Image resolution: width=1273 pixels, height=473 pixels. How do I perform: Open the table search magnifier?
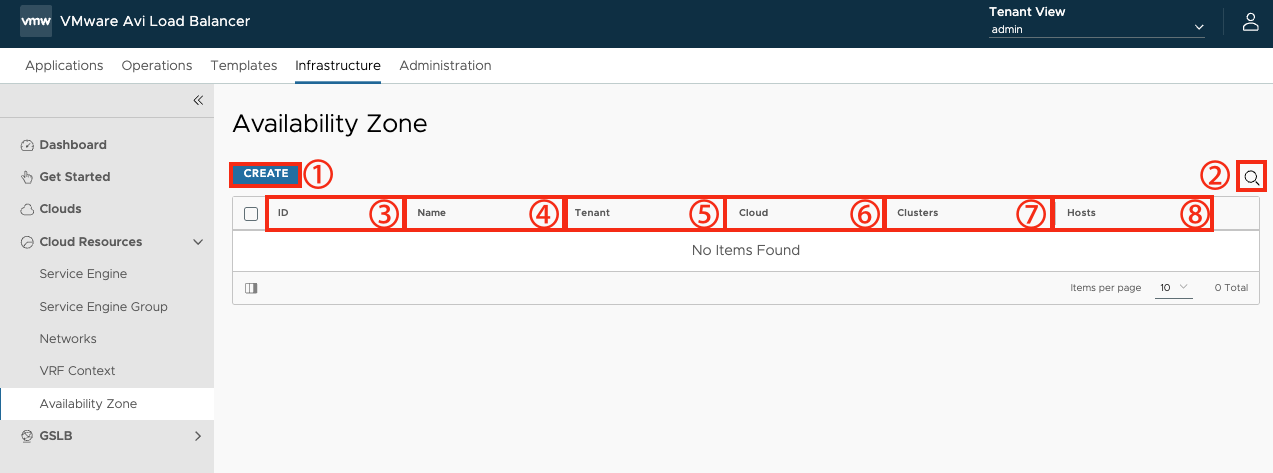(x=1251, y=178)
